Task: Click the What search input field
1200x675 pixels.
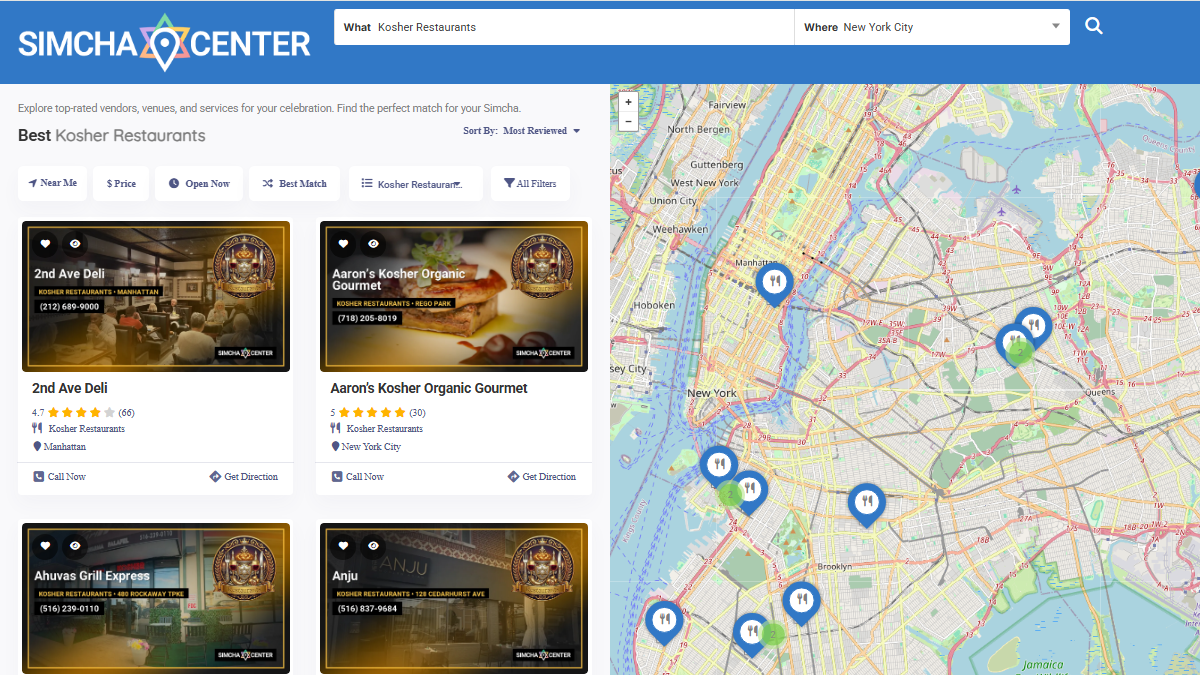Action: pos(564,27)
